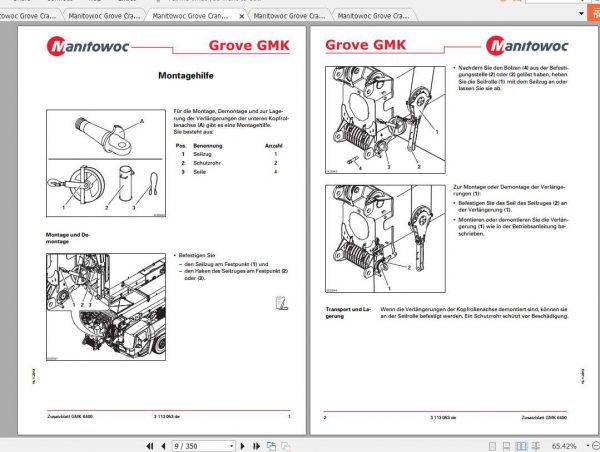Close the active Manitowoc Grove Cran... tab

point(241,16)
